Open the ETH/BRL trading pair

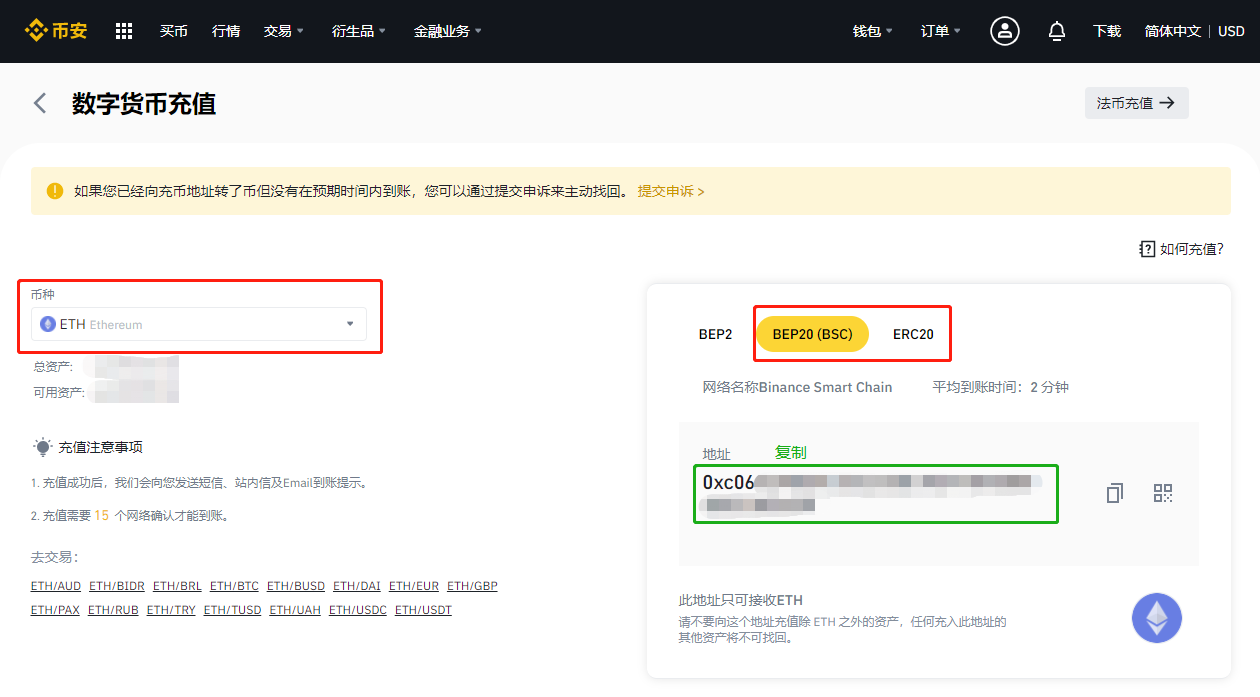pyautogui.click(x=178, y=586)
